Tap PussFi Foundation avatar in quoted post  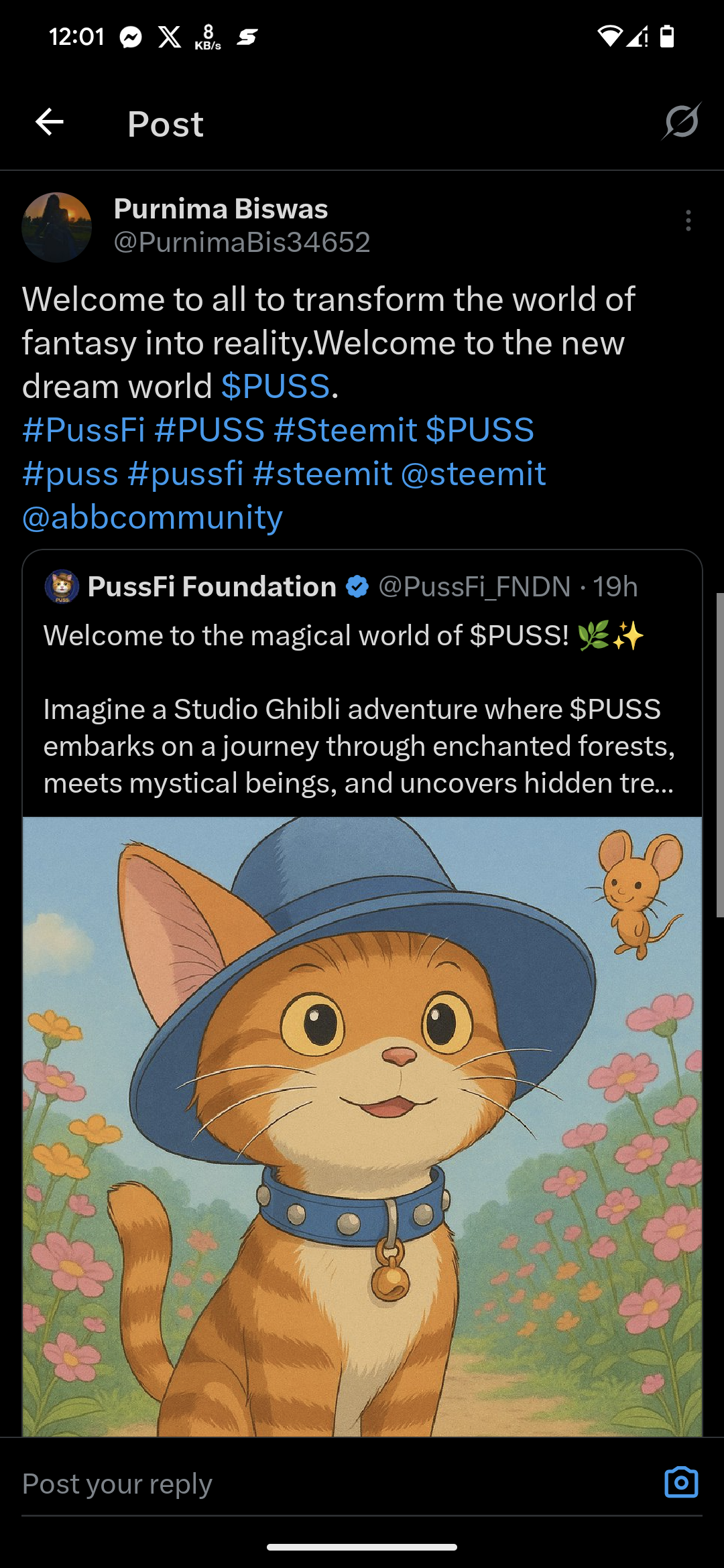coord(62,586)
